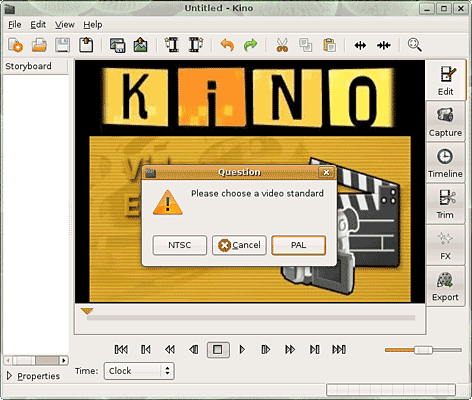Open the Edit menu
The height and width of the screenshot is (400, 472).
(38, 25)
